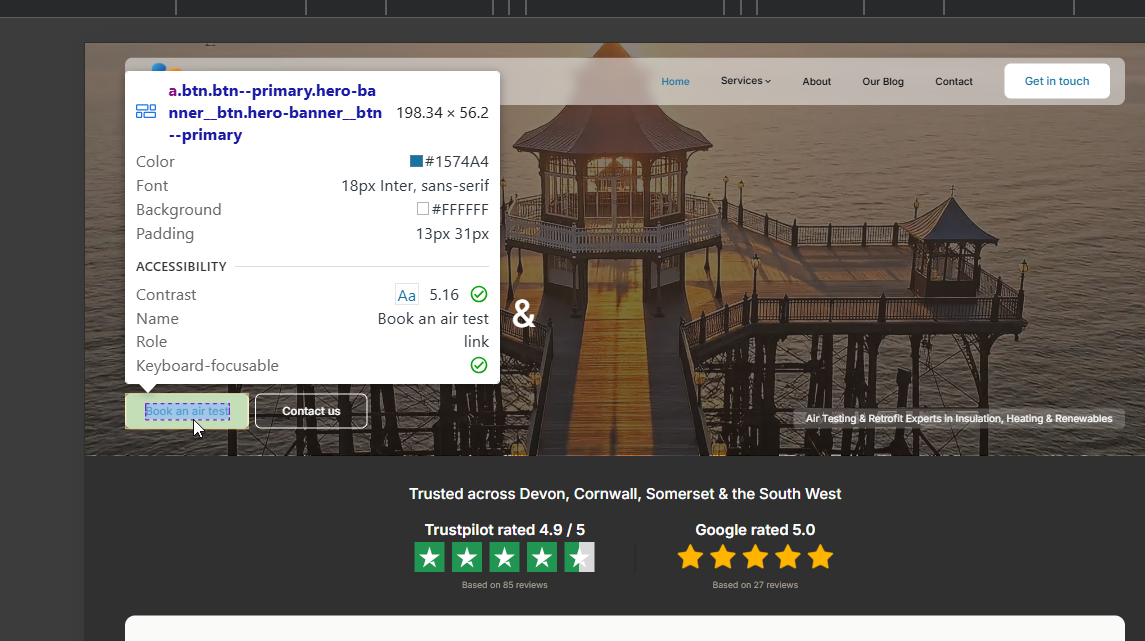The height and width of the screenshot is (641, 1145).
Task: Click the 198.34 × 56.2 dimensions text
Action: [443, 112]
